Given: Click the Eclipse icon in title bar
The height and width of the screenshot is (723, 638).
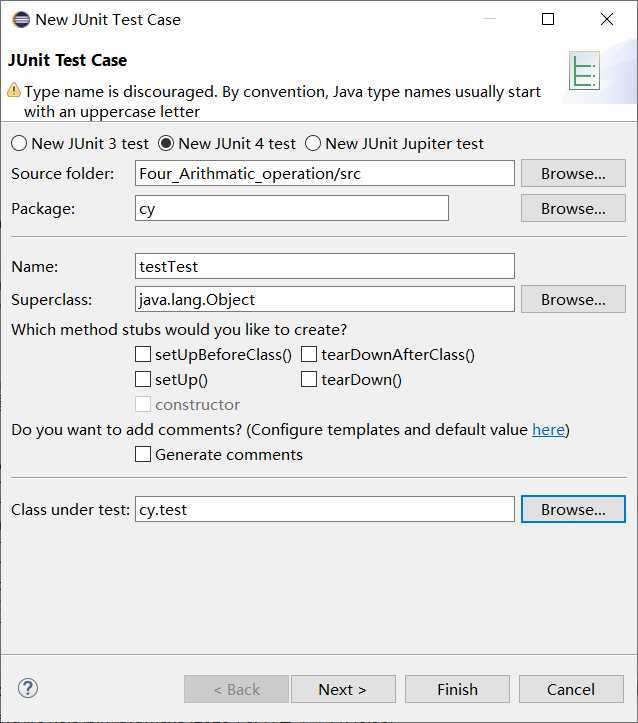Looking at the screenshot, I should (x=20, y=19).
